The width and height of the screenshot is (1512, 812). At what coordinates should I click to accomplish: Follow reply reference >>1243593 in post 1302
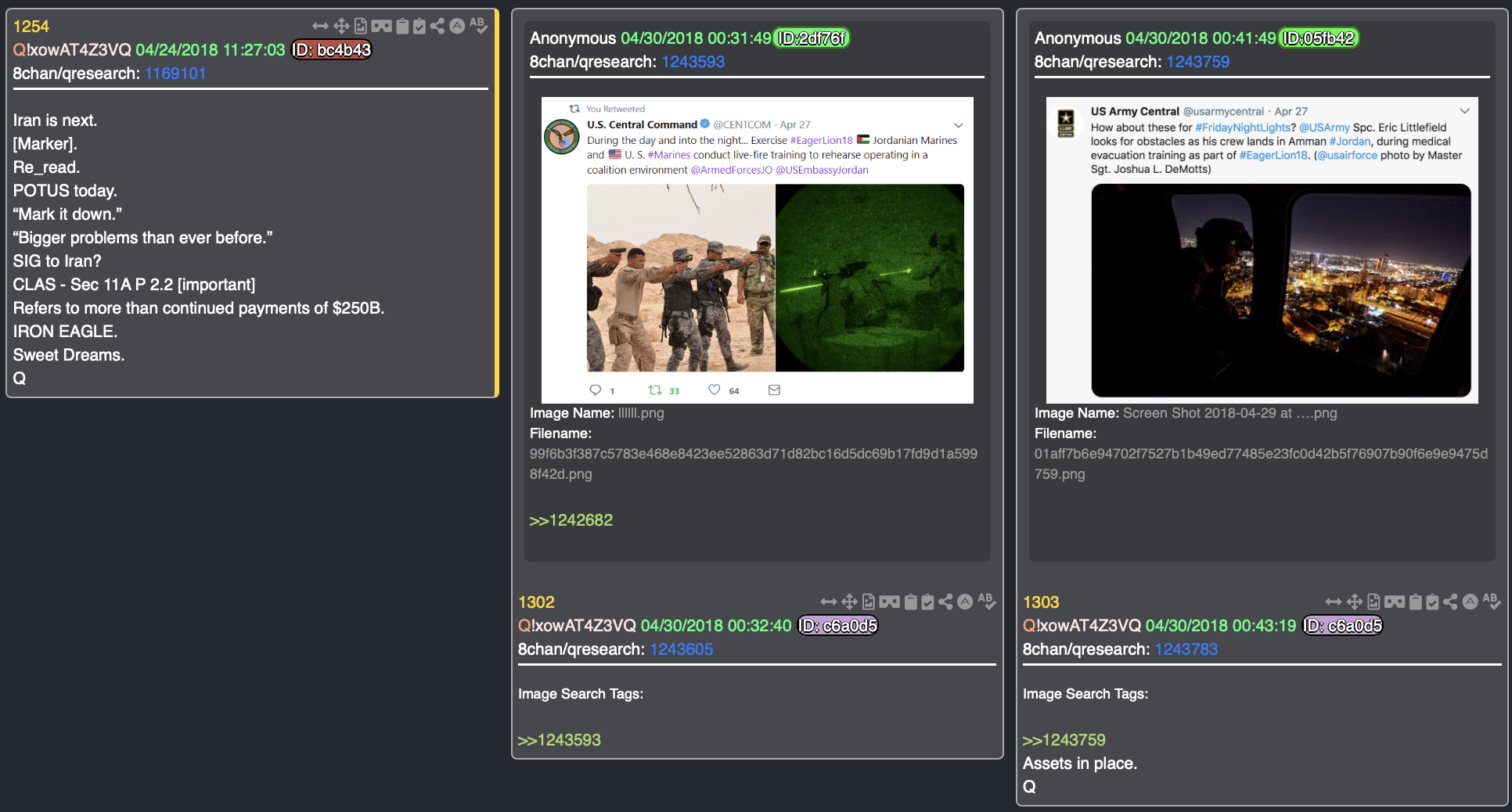point(560,740)
